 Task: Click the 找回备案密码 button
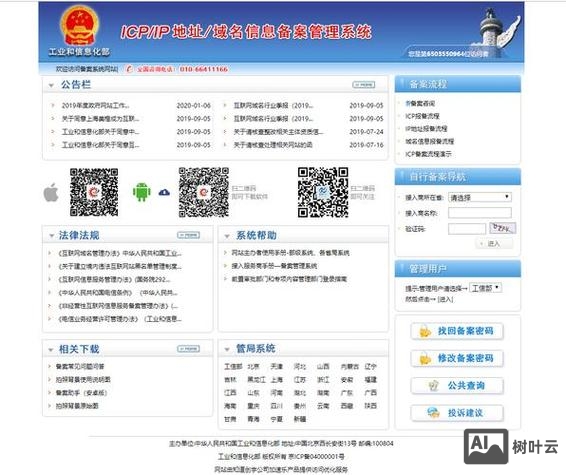coord(457,331)
